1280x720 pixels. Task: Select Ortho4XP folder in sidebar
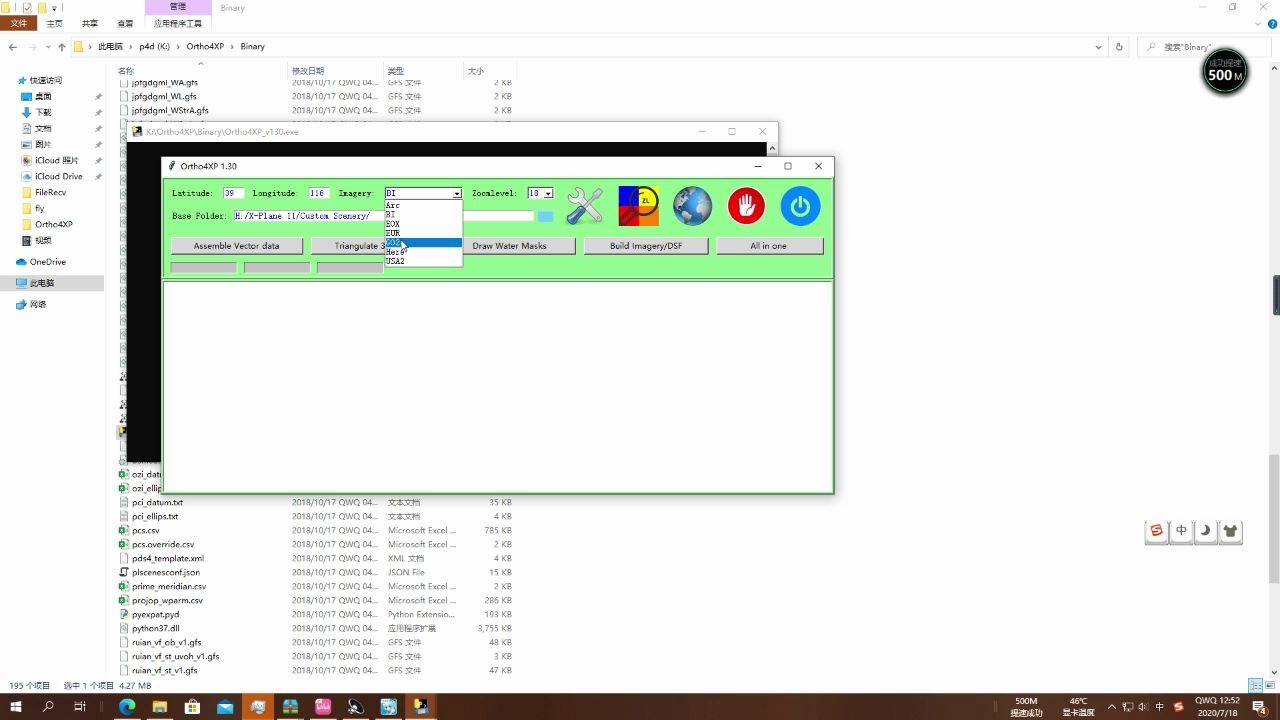pos(53,224)
